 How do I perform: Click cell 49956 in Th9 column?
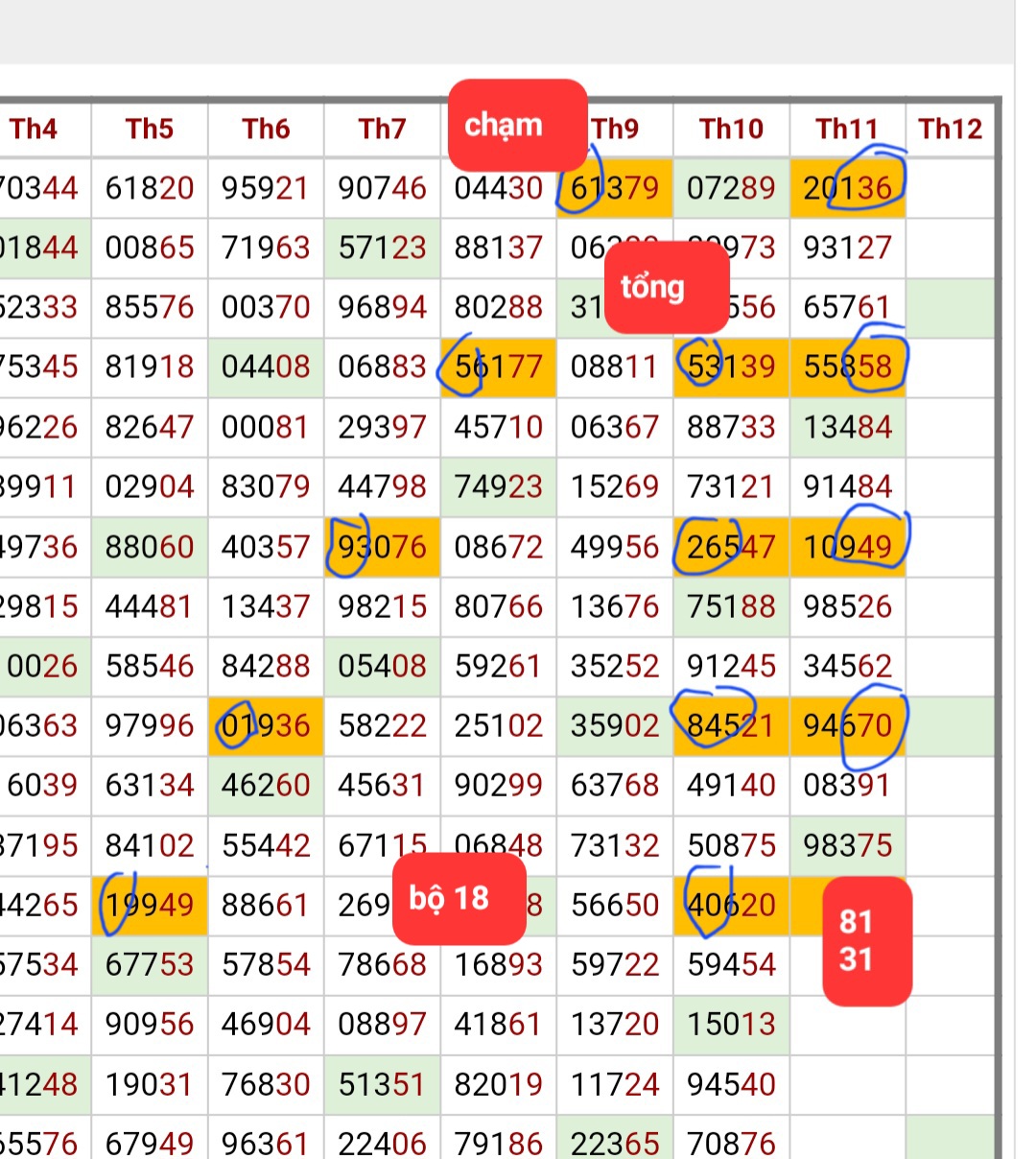(615, 547)
